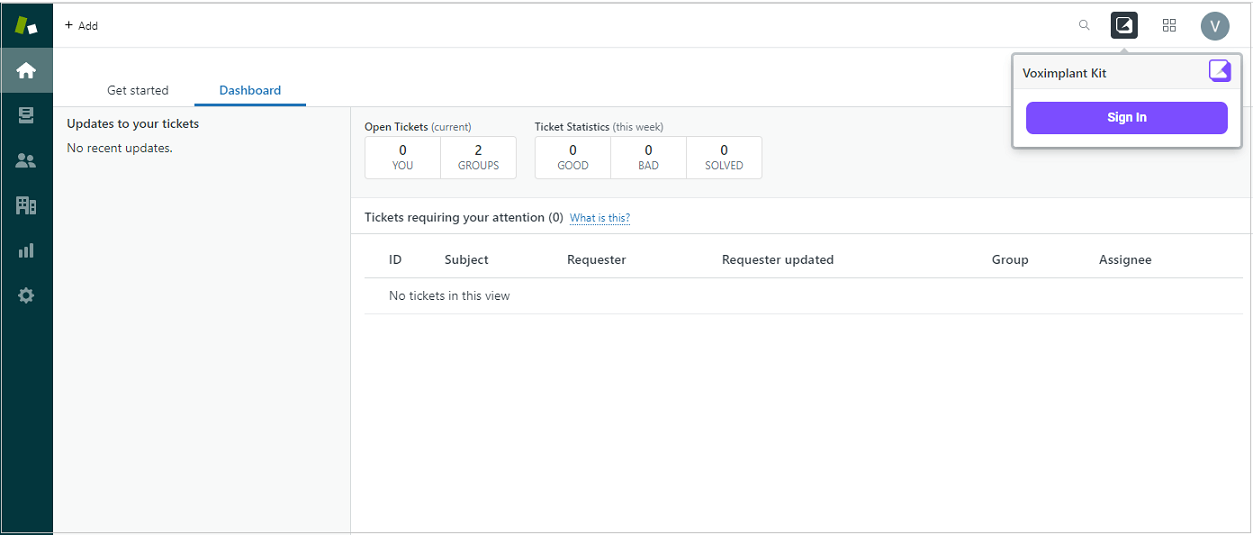
Task: Click the YOU open tickets counter
Action: pyautogui.click(x=403, y=157)
